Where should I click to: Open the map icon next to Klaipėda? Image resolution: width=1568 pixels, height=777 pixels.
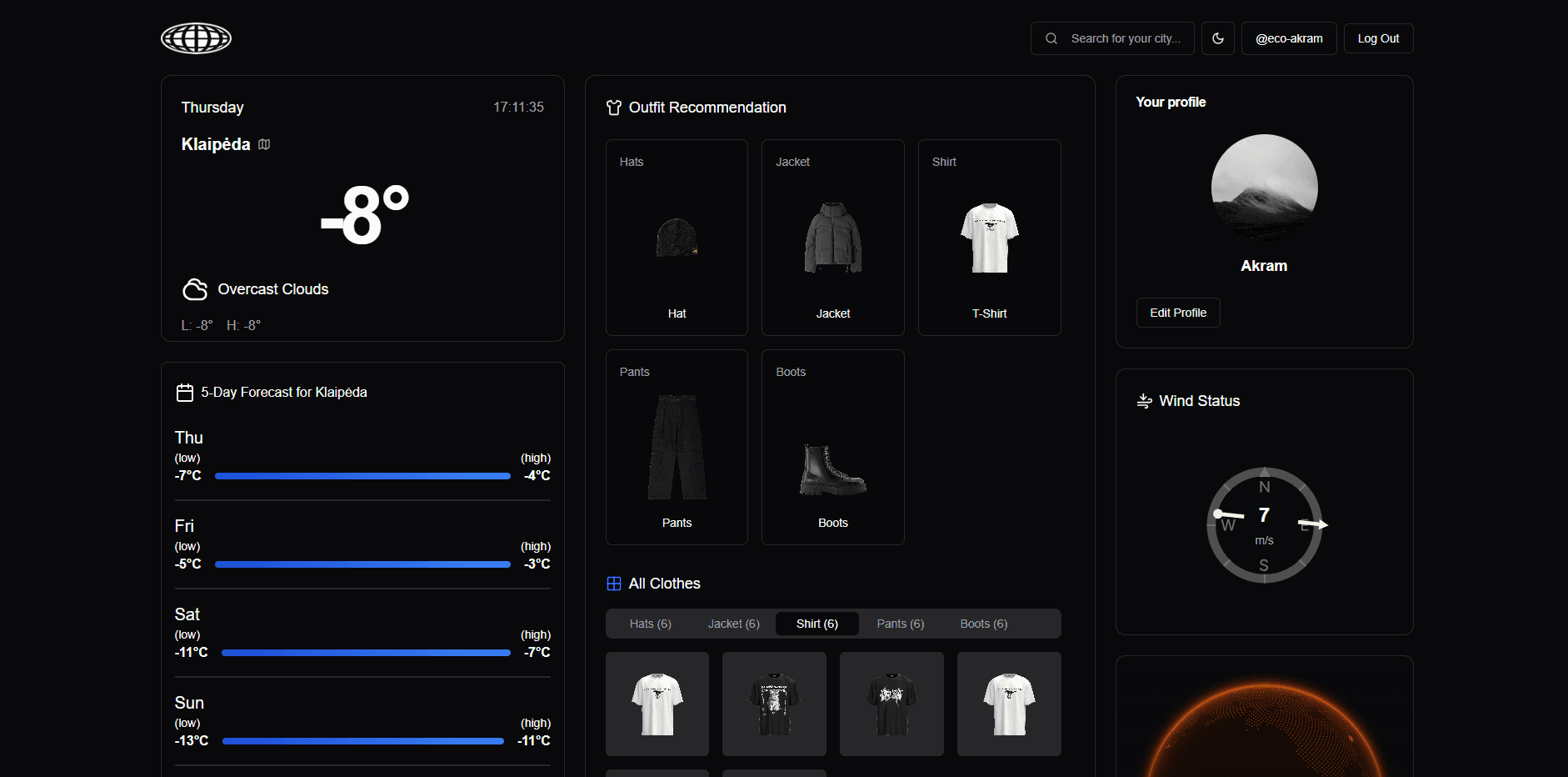pos(264,144)
